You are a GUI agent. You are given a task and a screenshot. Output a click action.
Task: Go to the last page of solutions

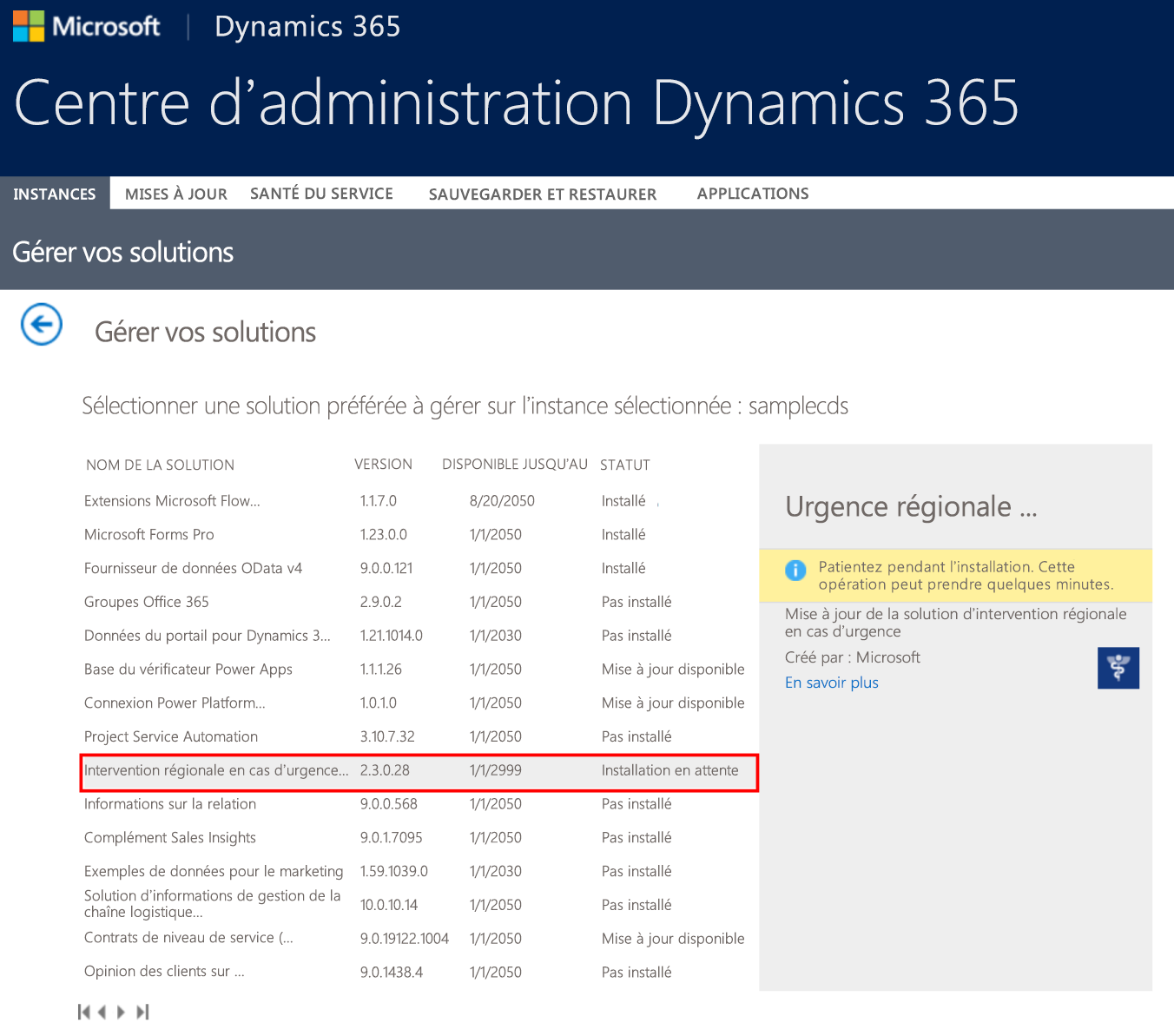click(142, 1012)
